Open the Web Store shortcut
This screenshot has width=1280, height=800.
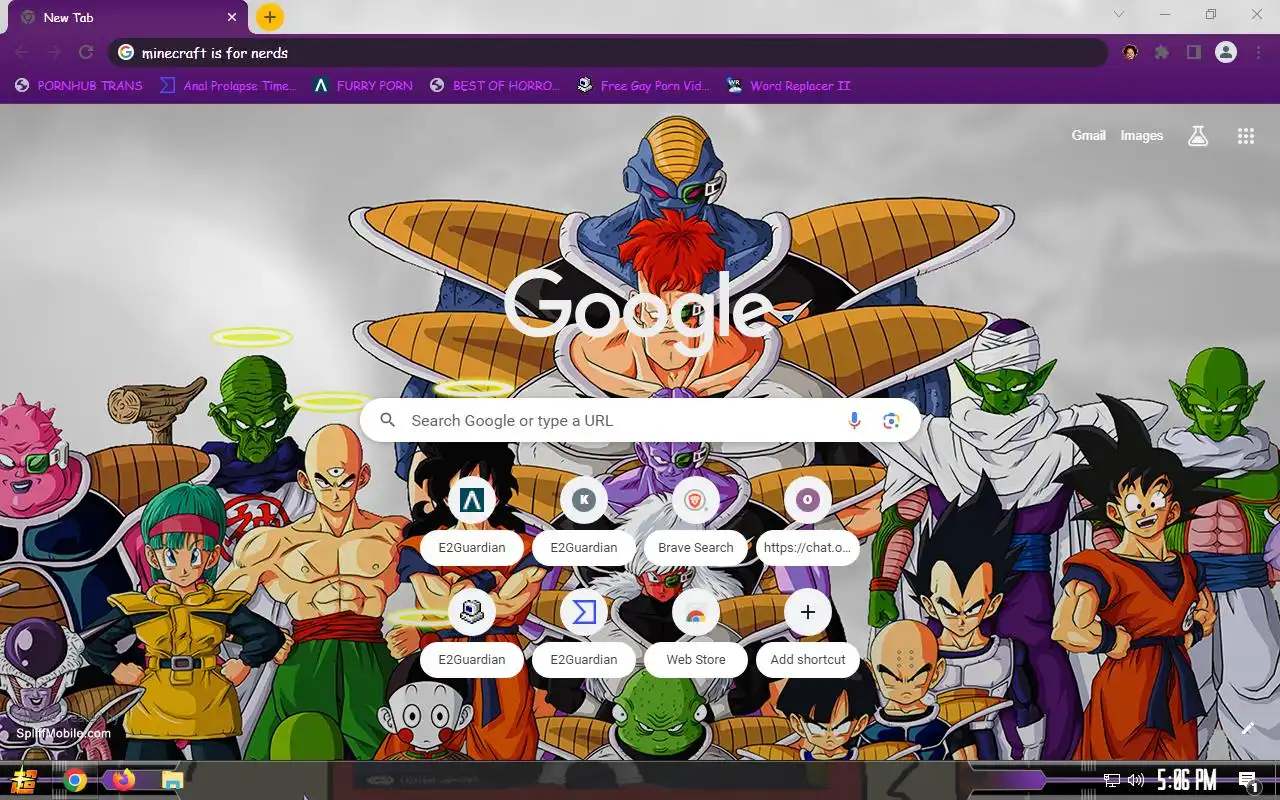coord(696,632)
